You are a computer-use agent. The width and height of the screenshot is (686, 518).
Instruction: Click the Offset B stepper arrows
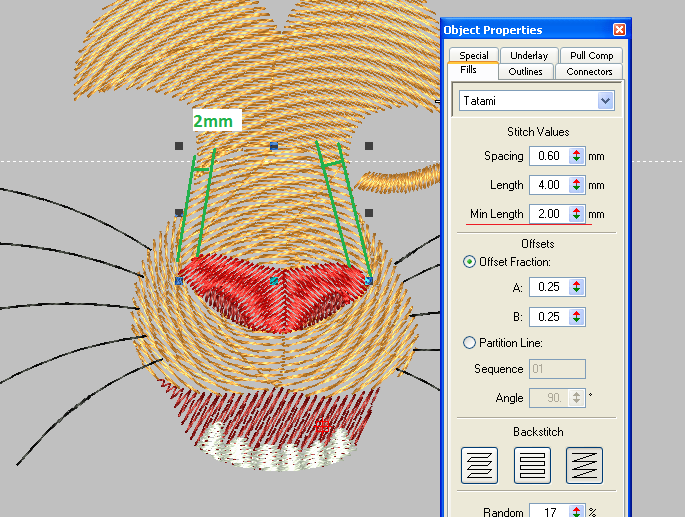576,316
